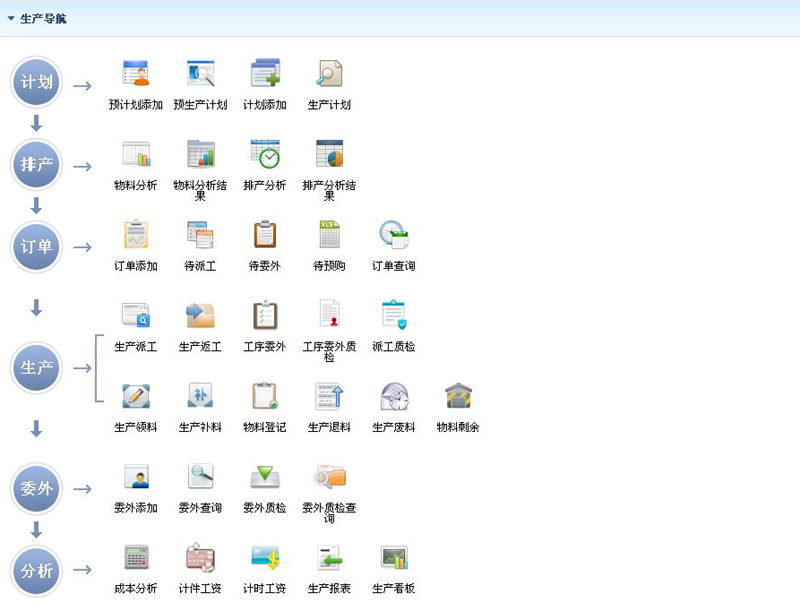This screenshot has height=603, width=800.
Task: Select the 分析 round stage button
Action: pos(37,570)
